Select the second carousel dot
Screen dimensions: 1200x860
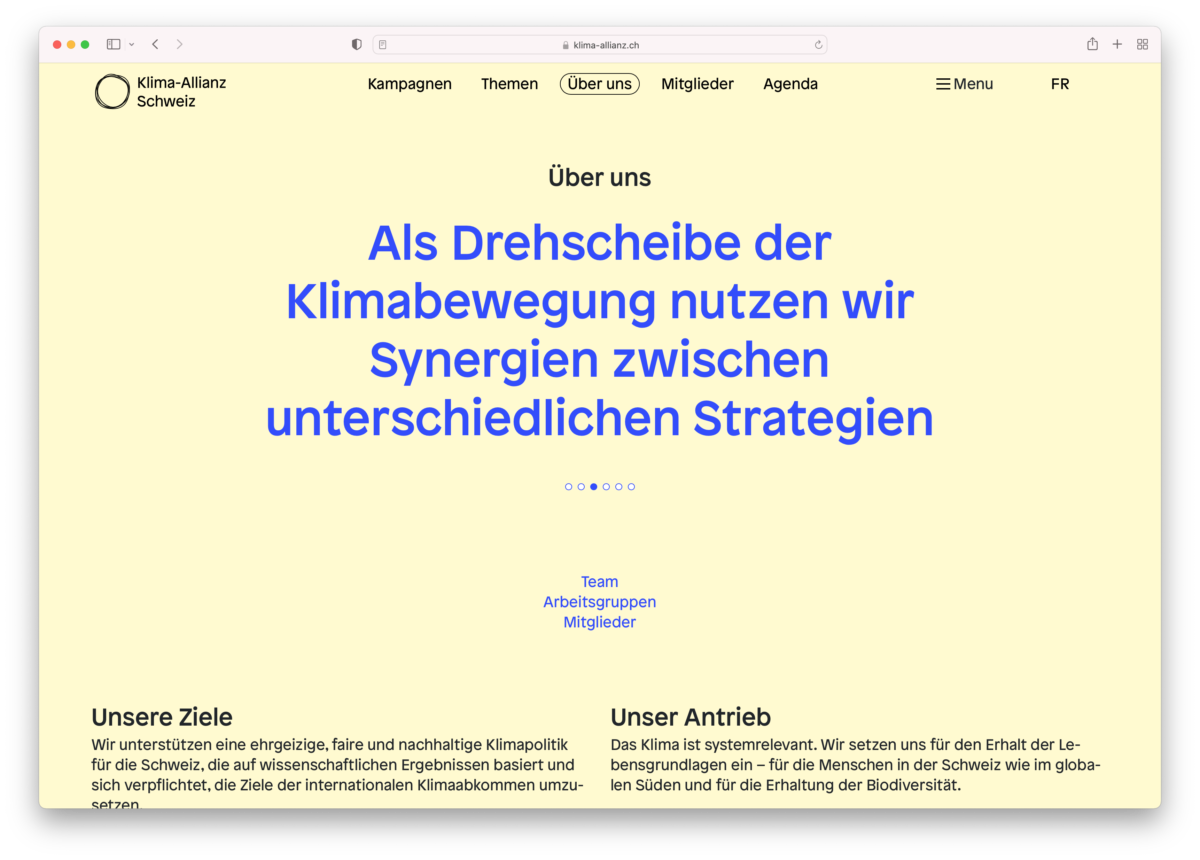581,487
